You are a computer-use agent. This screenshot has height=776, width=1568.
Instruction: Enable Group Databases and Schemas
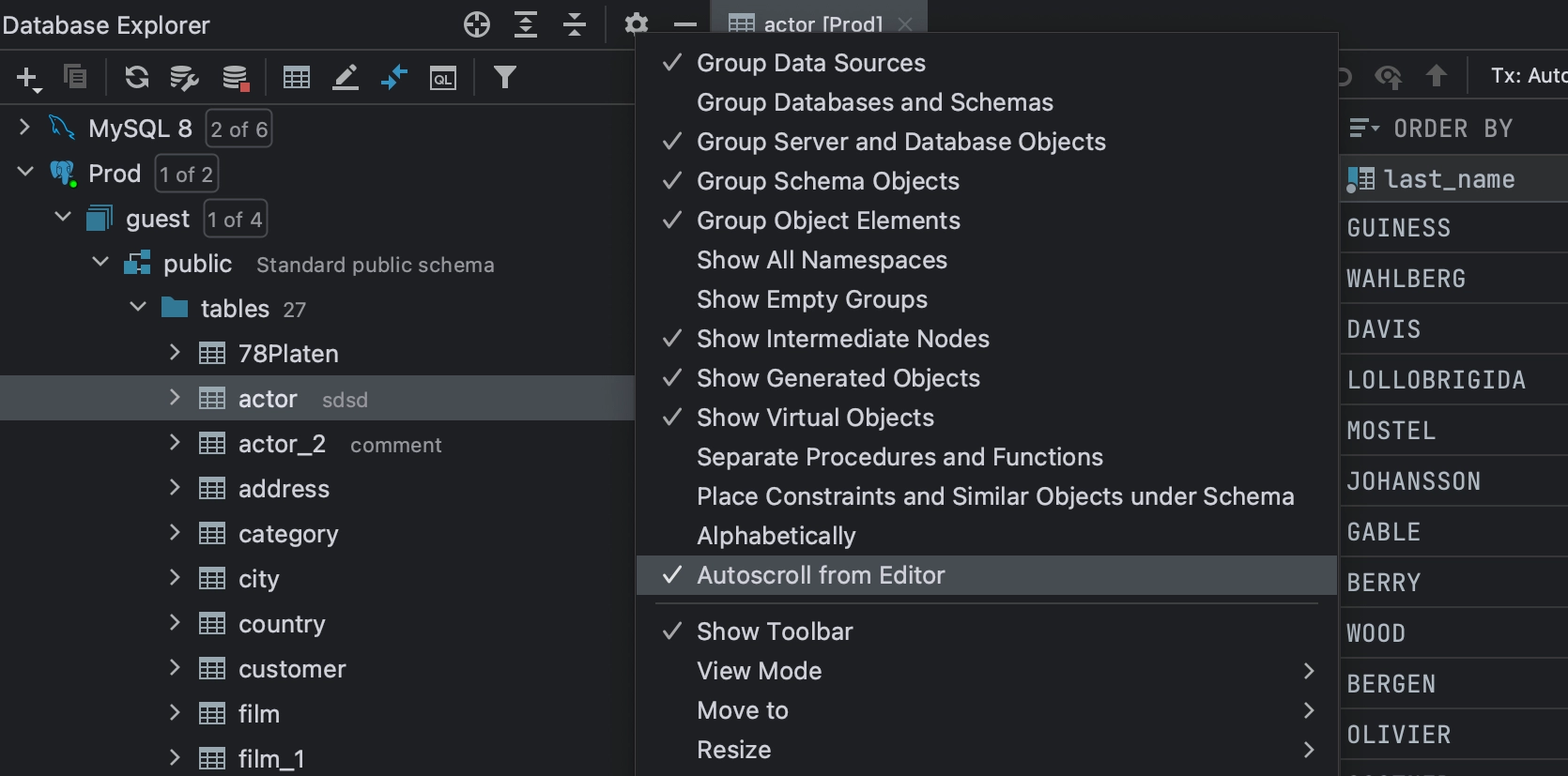tap(986, 102)
